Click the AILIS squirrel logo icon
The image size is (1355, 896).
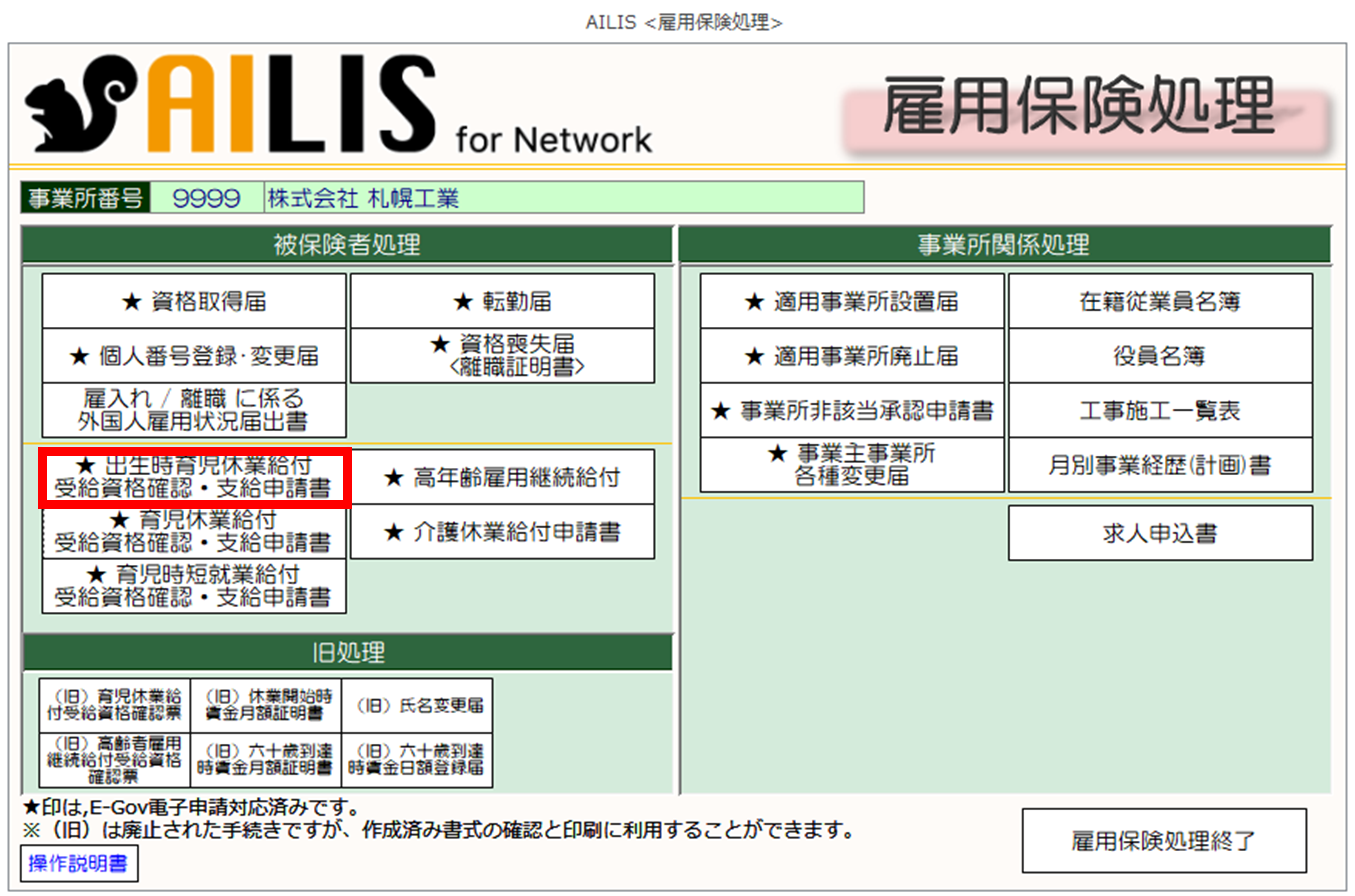tap(75, 105)
